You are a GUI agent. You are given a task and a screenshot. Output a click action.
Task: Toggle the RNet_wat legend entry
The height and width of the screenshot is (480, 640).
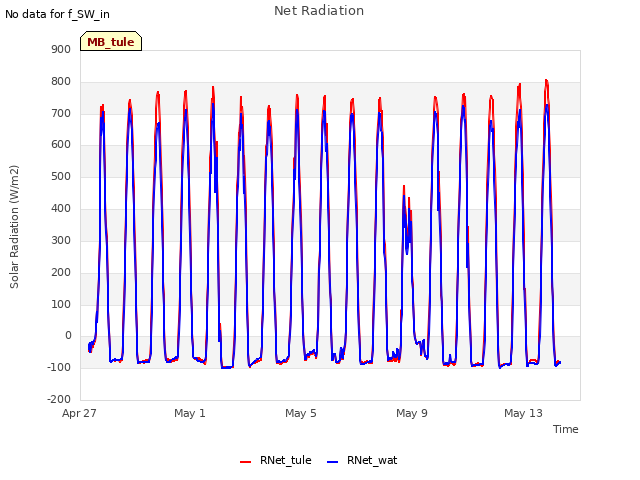(362, 460)
